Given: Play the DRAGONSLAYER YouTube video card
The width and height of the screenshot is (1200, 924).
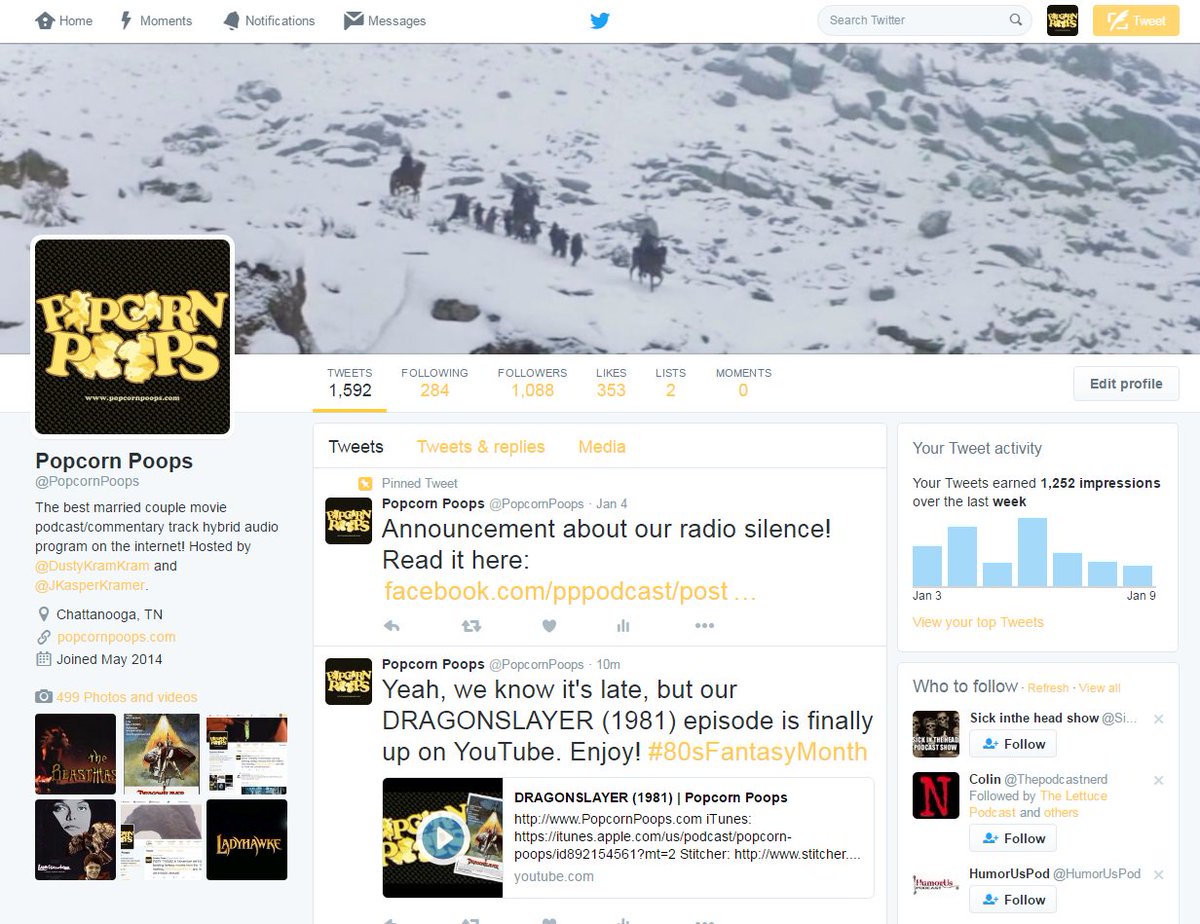Looking at the screenshot, I should pyautogui.click(x=442, y=837).
